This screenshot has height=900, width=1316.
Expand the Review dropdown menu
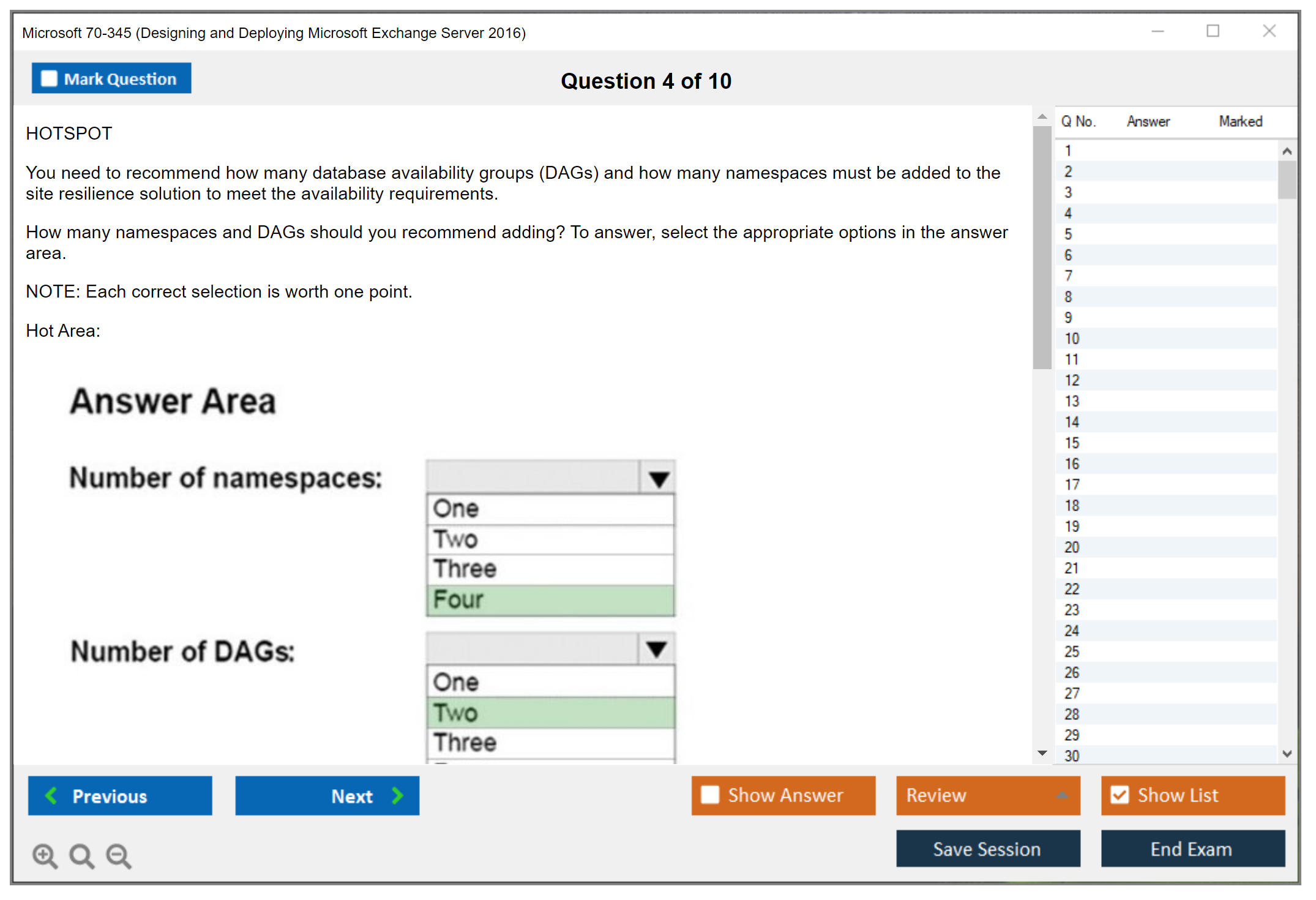click(1062, 795)
